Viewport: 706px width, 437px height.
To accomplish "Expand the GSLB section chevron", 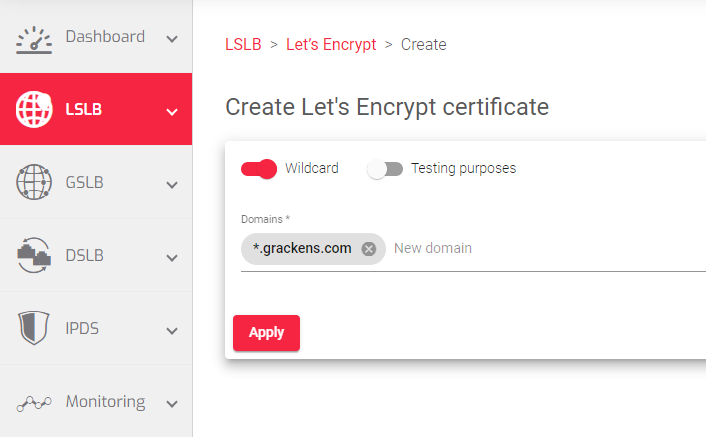I will pos(172,185).
